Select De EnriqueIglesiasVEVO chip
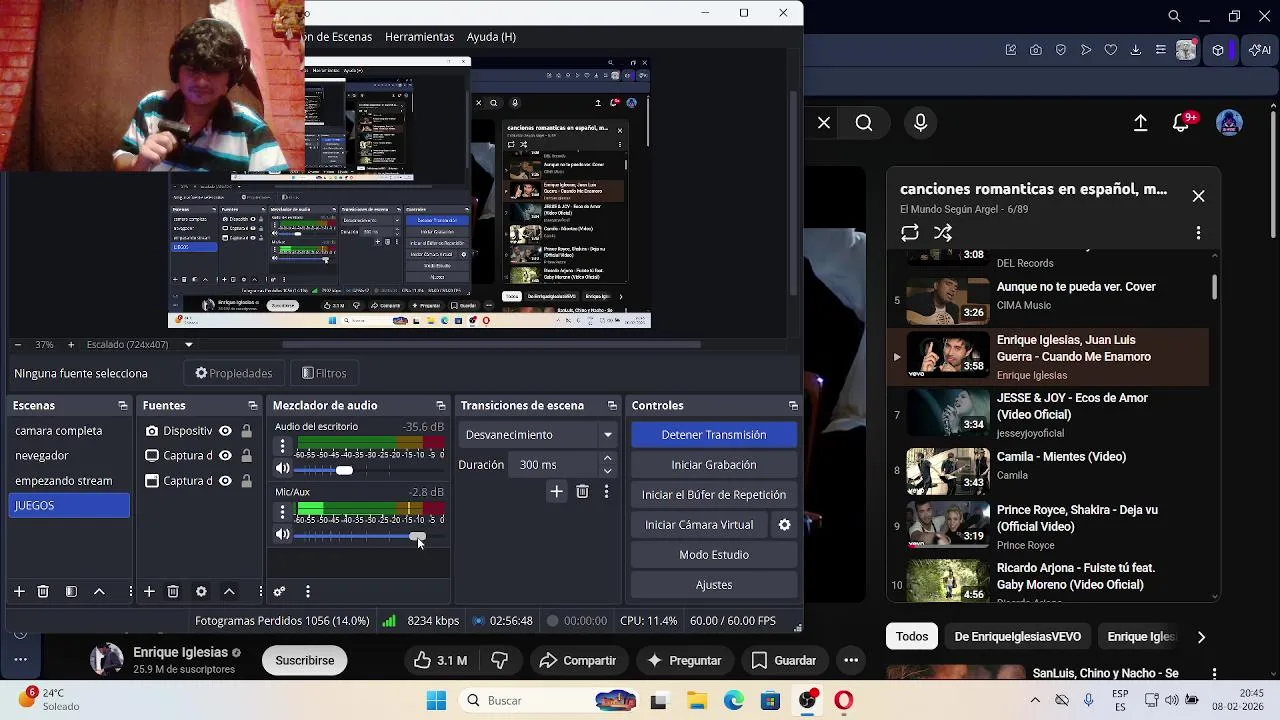1280x720 pixels. 1017,637
